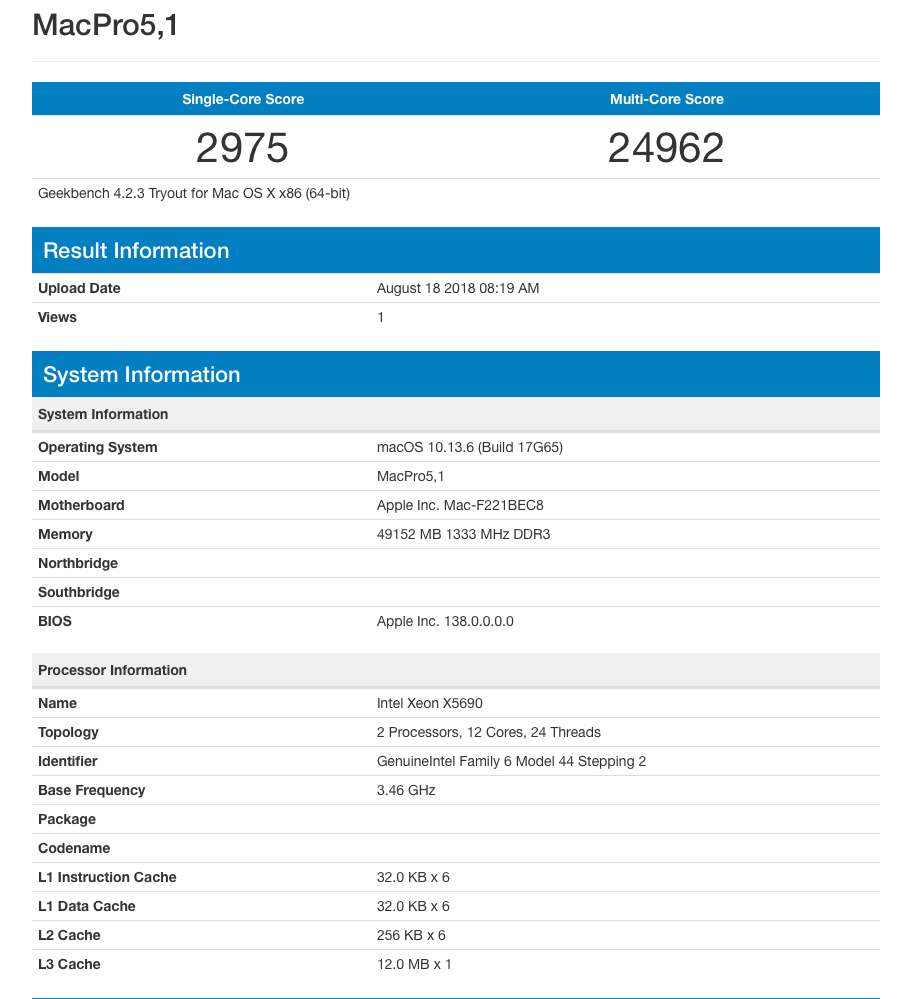Viewport: 897px width, 999px height.
Task: Click the Northbridge label
Action: [78, 563]
